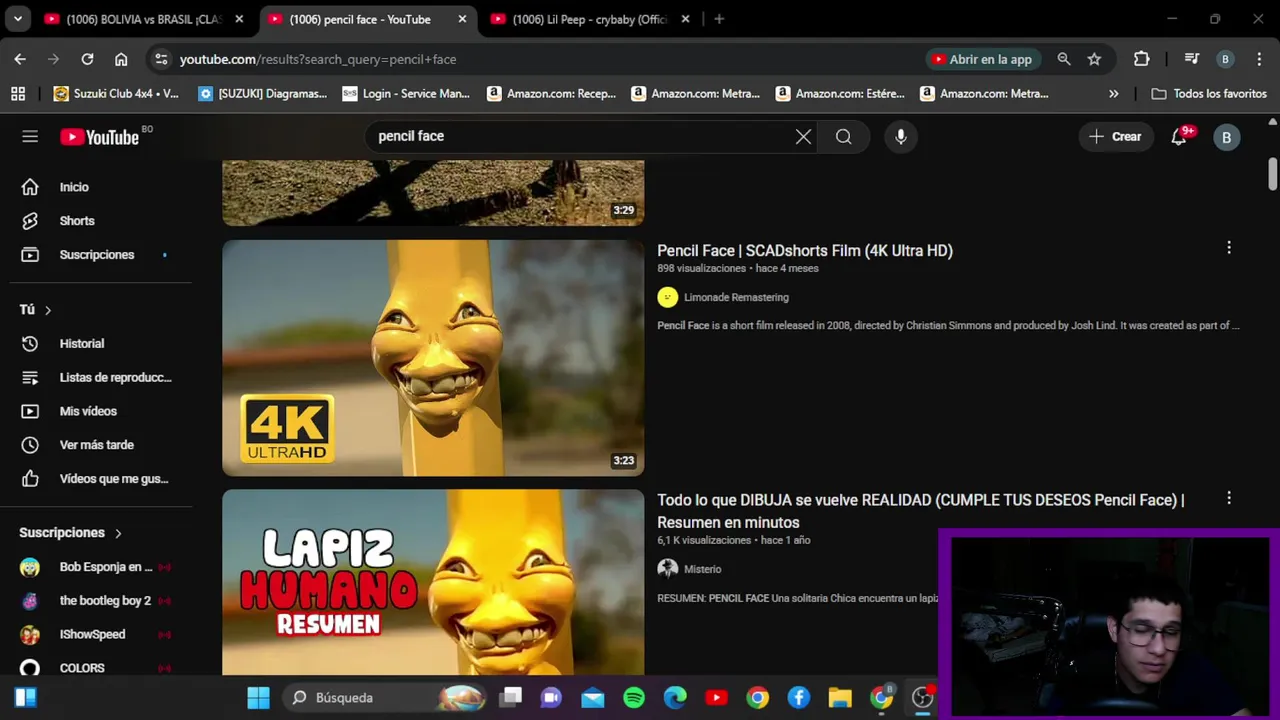Show more bookmarks chevron
The image size is (1280, 720).
[1114, 93]
